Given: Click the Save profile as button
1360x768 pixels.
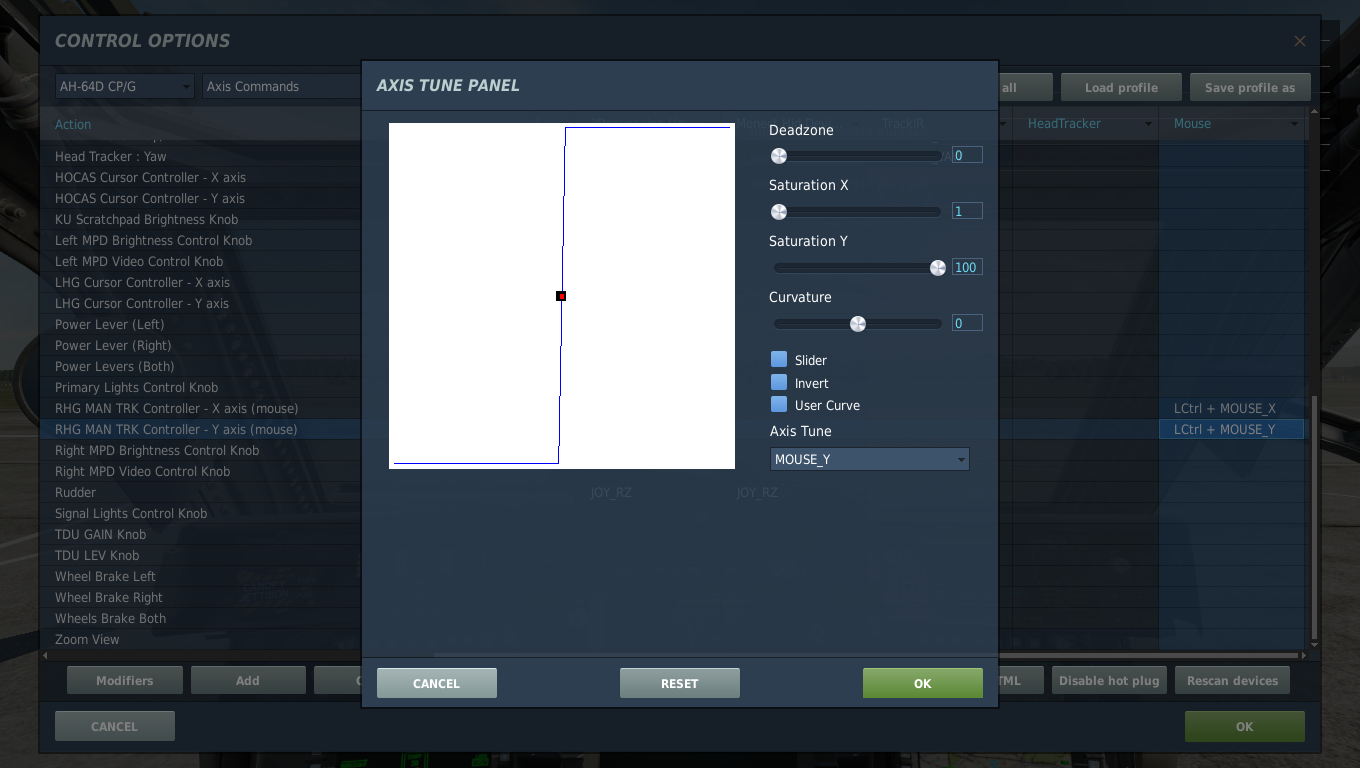Looking at the screenshot, I should click(x=1249, y=88).
